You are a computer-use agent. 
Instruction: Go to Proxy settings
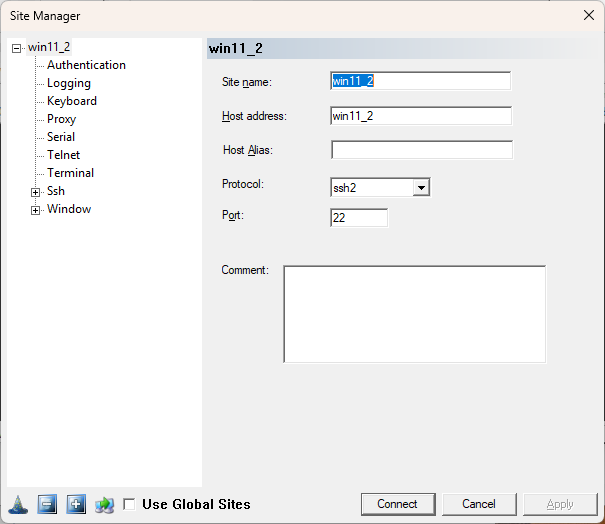coord(61,119)
